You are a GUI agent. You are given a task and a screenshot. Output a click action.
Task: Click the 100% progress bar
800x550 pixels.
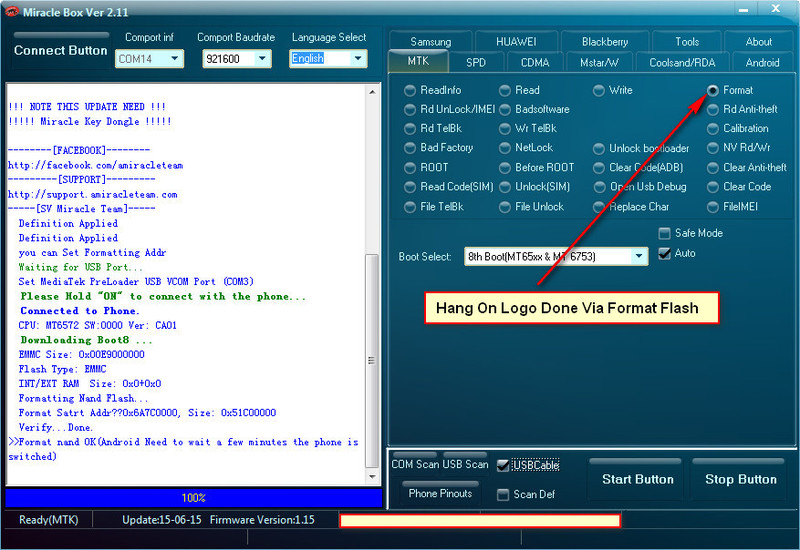click(194, 497)
